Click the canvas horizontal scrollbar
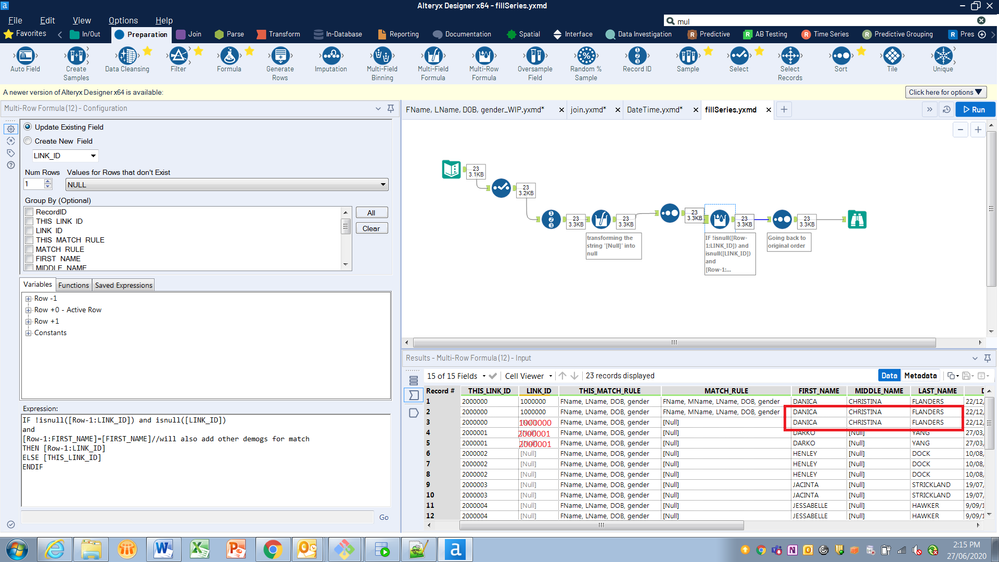 pos(674,342)
